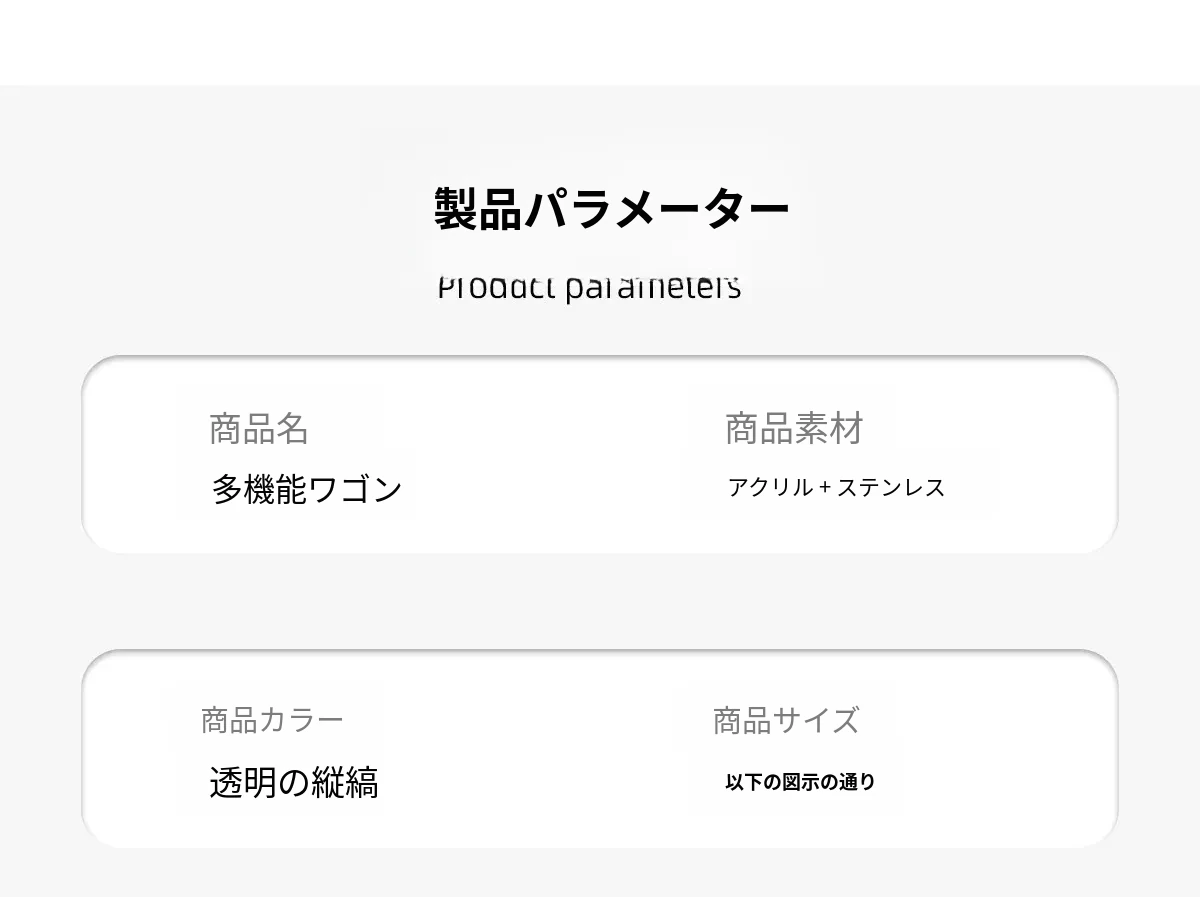The image size is (1200, 897).
Task: Click the word アクリル in material value
Action: pyautogui.click(x=771, y=488)
